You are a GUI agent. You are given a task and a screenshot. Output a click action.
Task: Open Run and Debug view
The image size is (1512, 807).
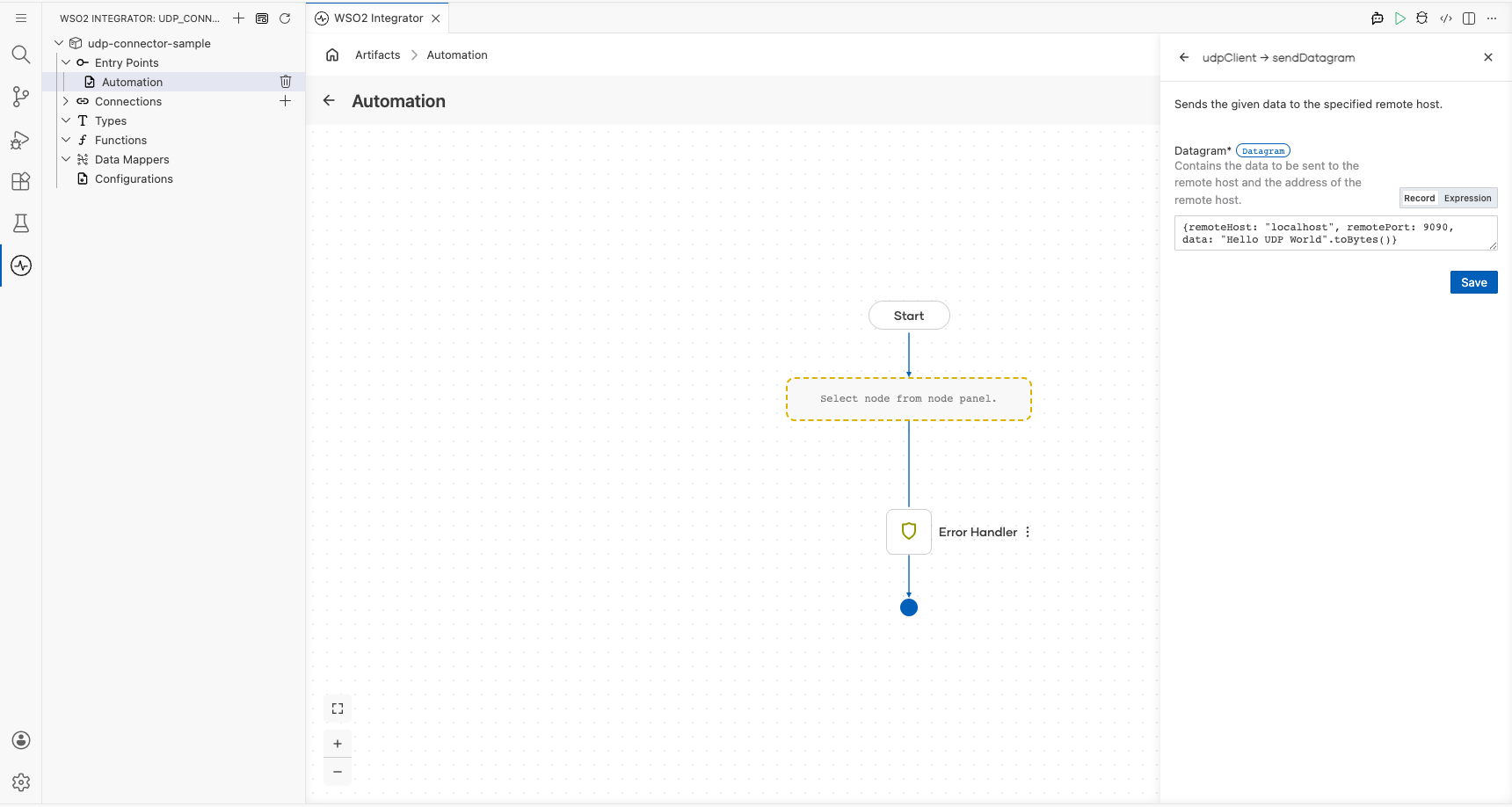(21, 139)
